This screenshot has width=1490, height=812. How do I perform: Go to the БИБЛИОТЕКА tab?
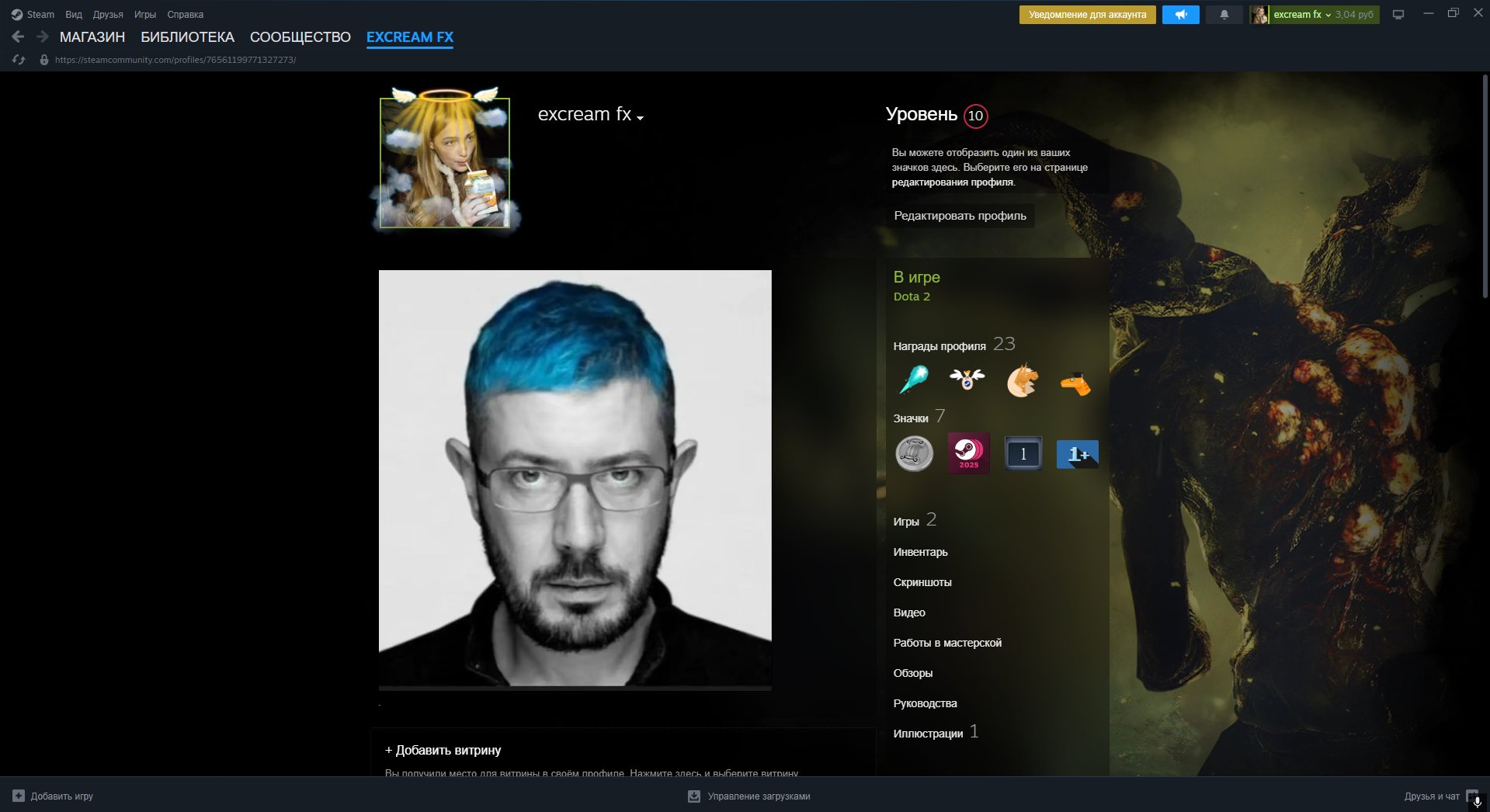[x=187, y=37]
